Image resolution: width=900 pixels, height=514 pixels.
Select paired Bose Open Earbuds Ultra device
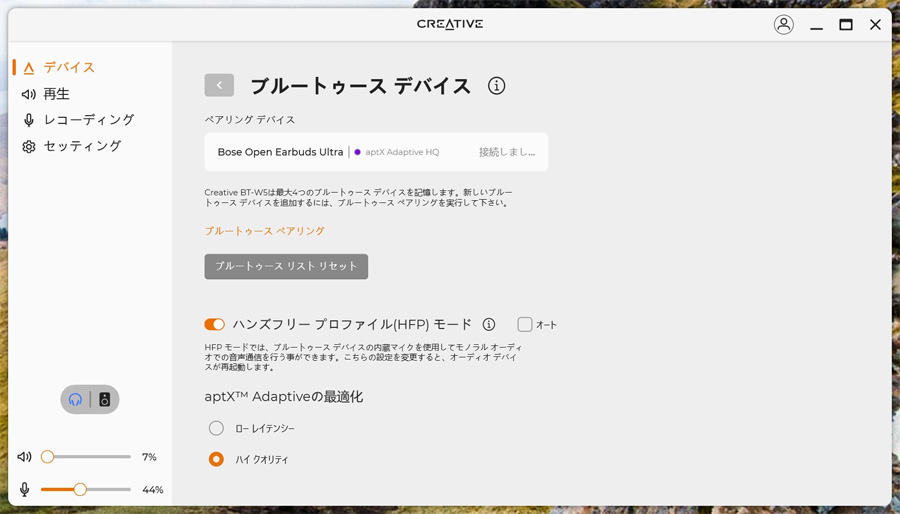pos(376,152)
